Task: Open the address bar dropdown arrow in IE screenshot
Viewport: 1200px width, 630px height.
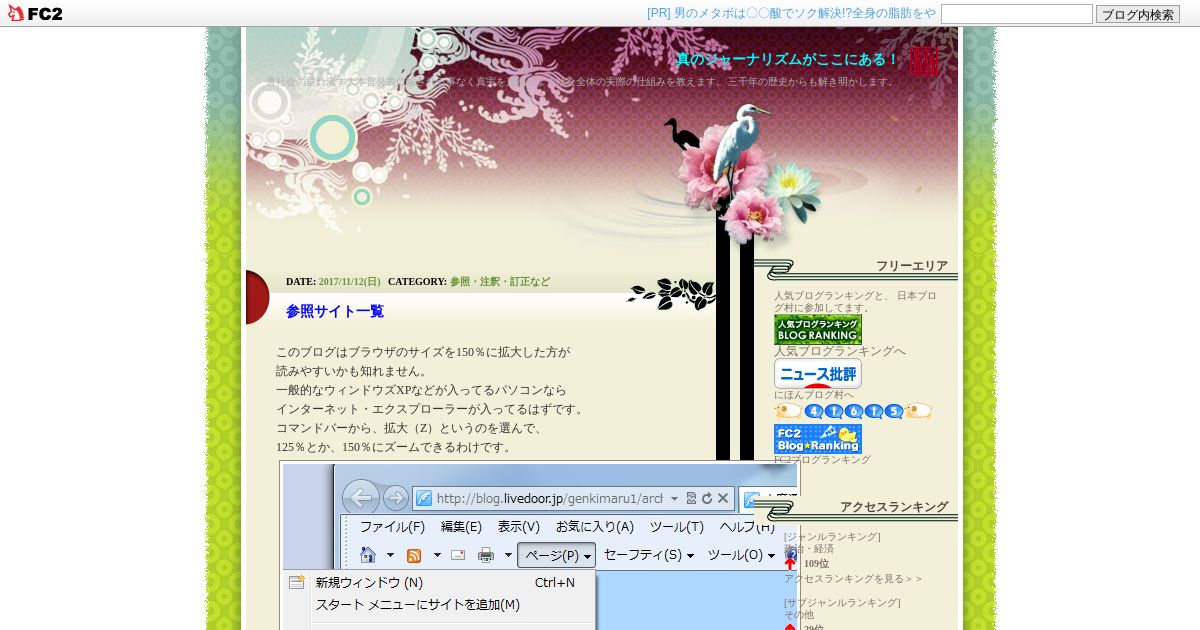Action: tap(675, 499)
